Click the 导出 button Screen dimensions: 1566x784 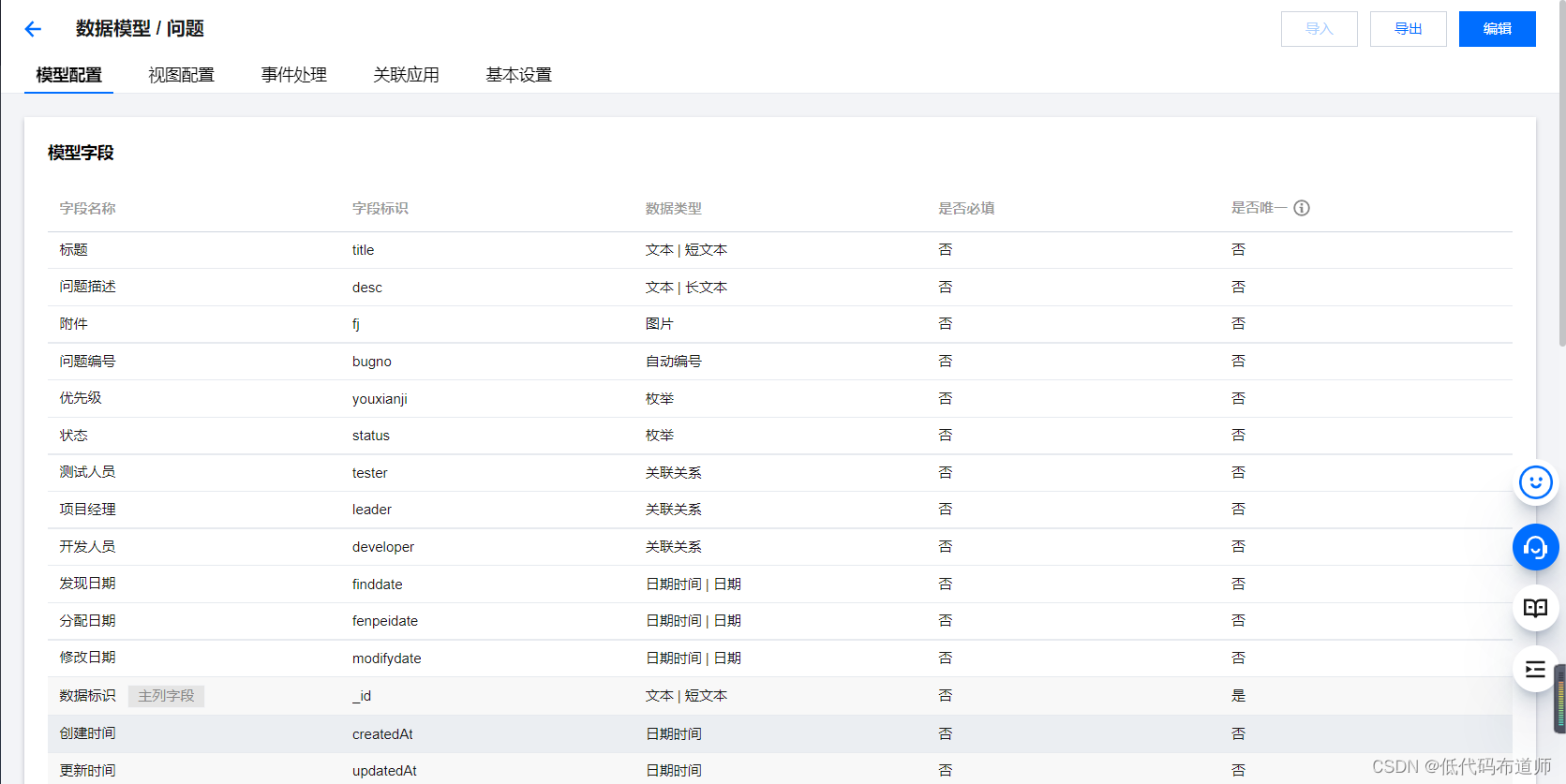pyautogui.click(x=1408, y=29)
